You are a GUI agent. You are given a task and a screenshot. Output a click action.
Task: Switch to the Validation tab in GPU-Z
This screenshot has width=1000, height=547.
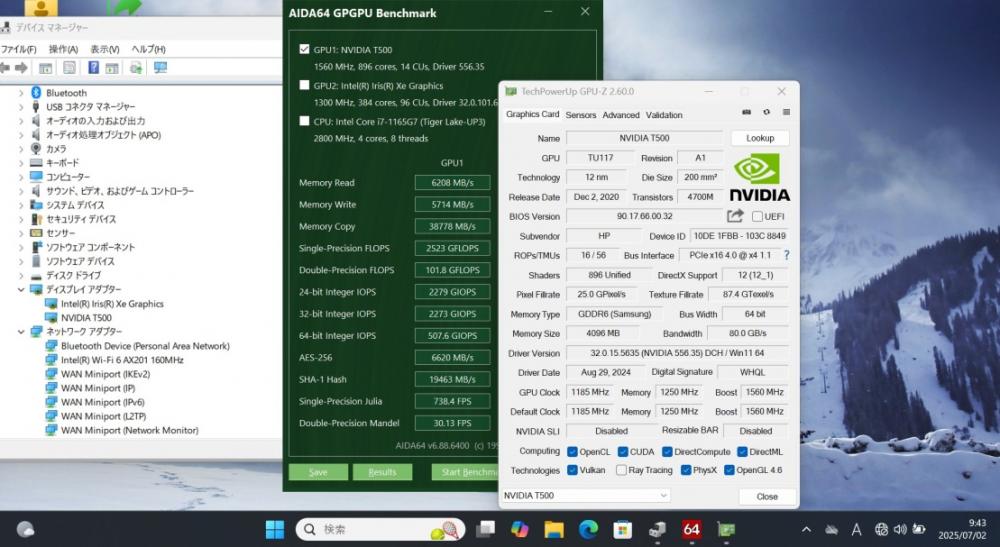664,115
